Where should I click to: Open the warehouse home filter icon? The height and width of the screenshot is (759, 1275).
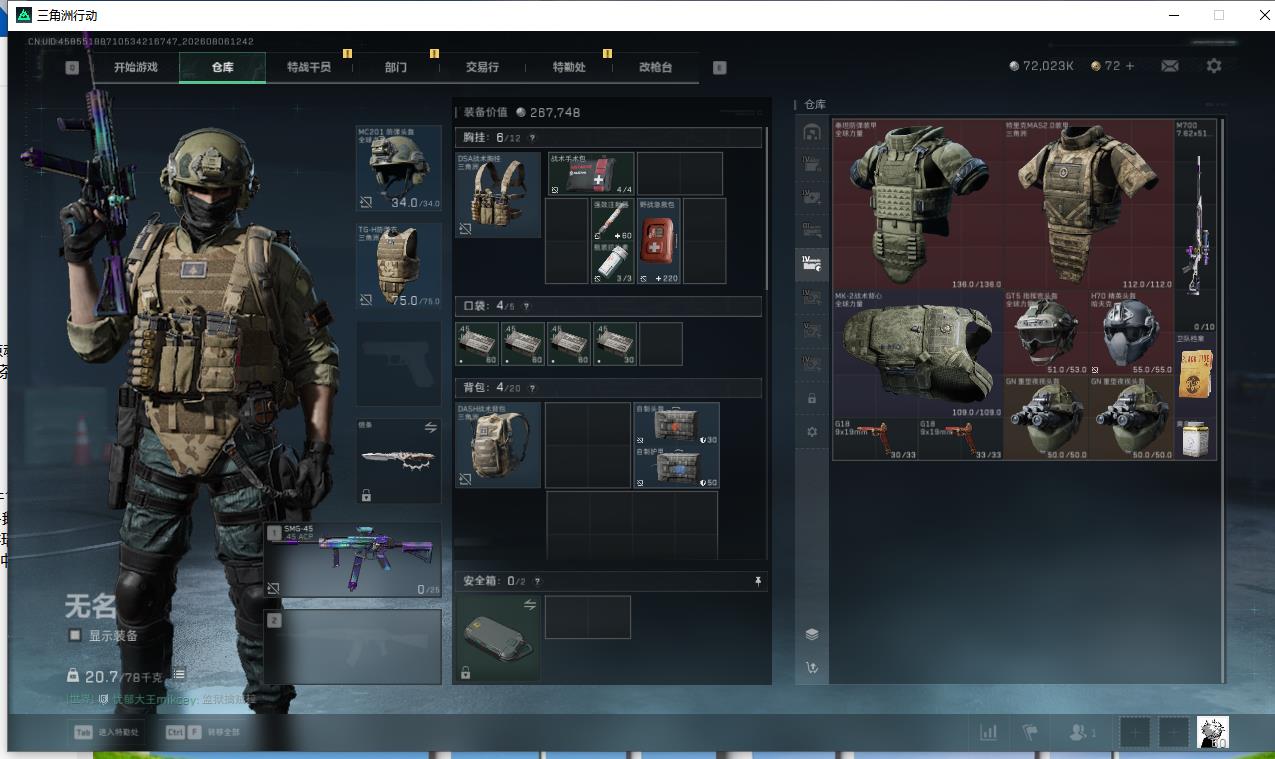tap(812, 131)
